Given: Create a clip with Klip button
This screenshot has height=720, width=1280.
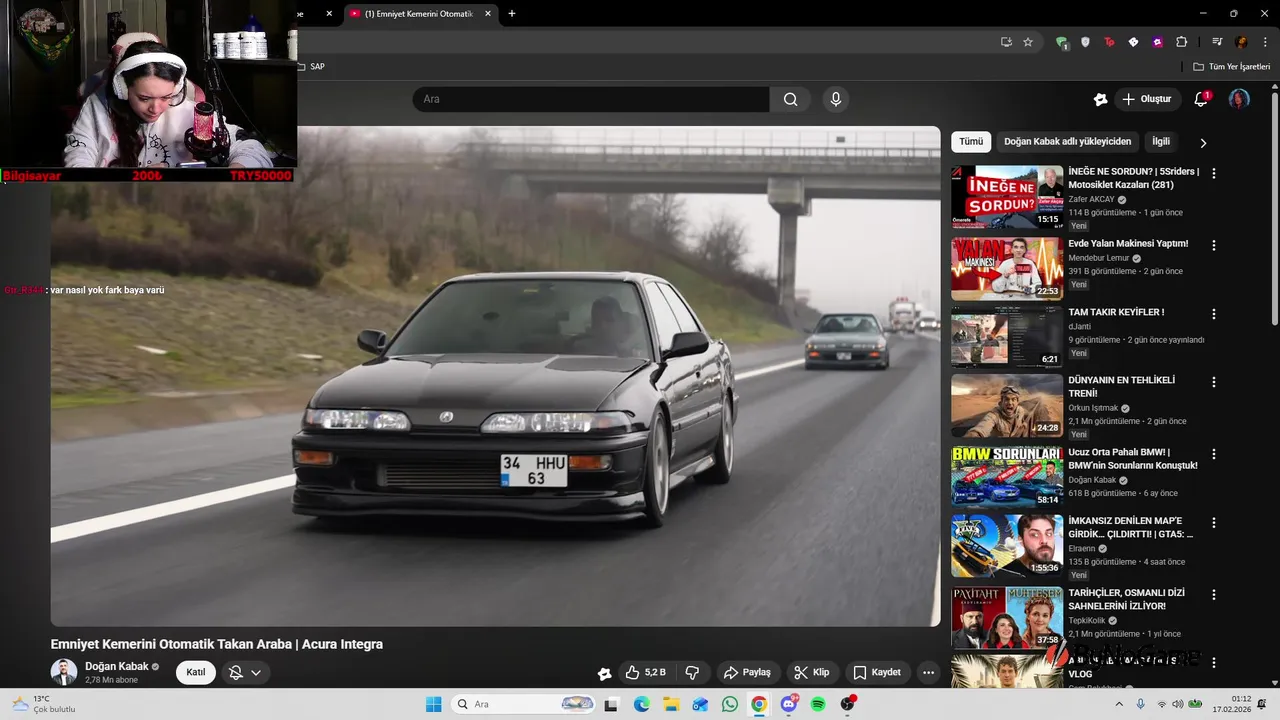Looking at the screenshot, I should click(x=812, y=672).
